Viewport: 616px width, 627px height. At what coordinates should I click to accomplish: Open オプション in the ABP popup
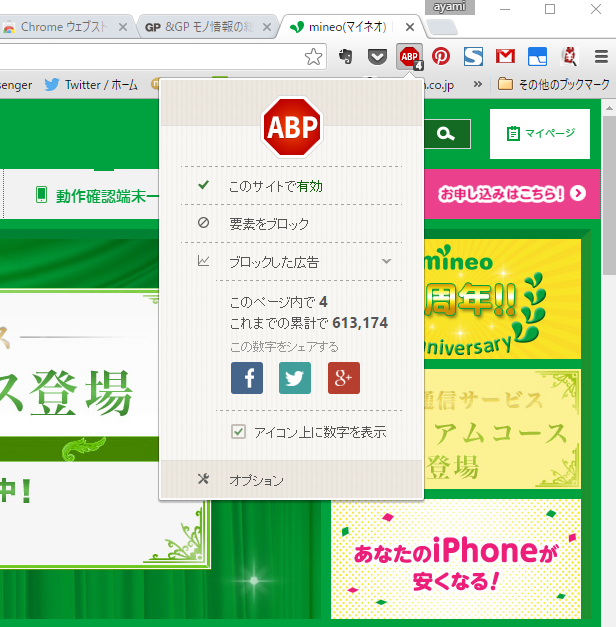pyautogui.click(x=256, y=480)
